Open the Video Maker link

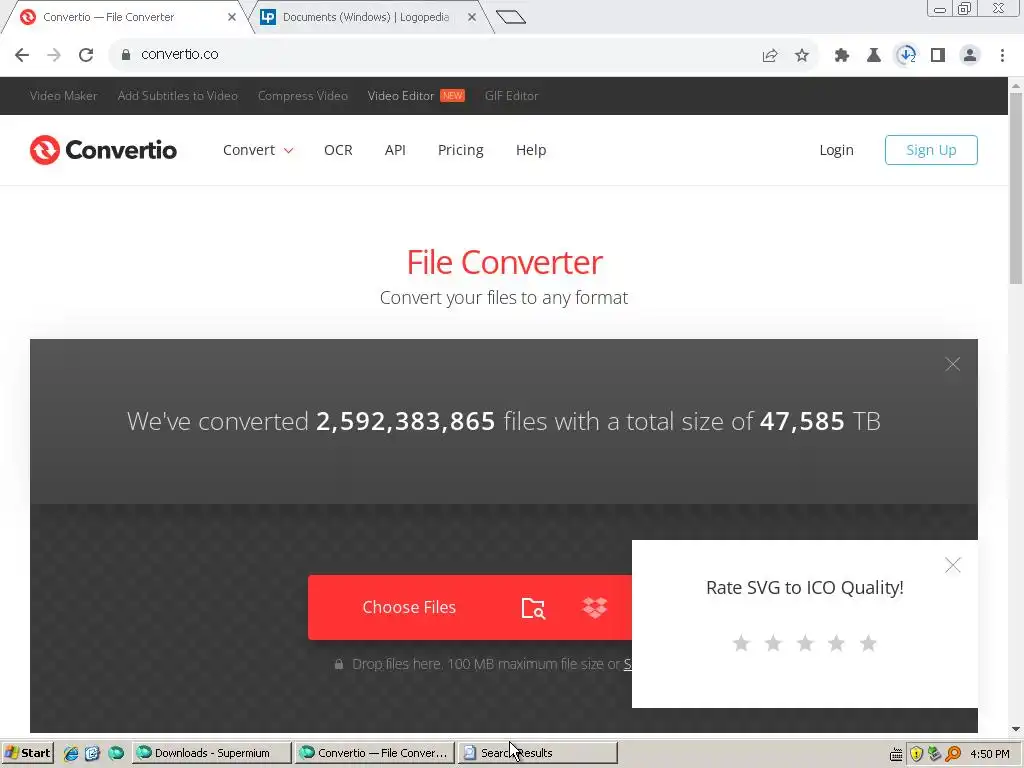tap(63, 96)
